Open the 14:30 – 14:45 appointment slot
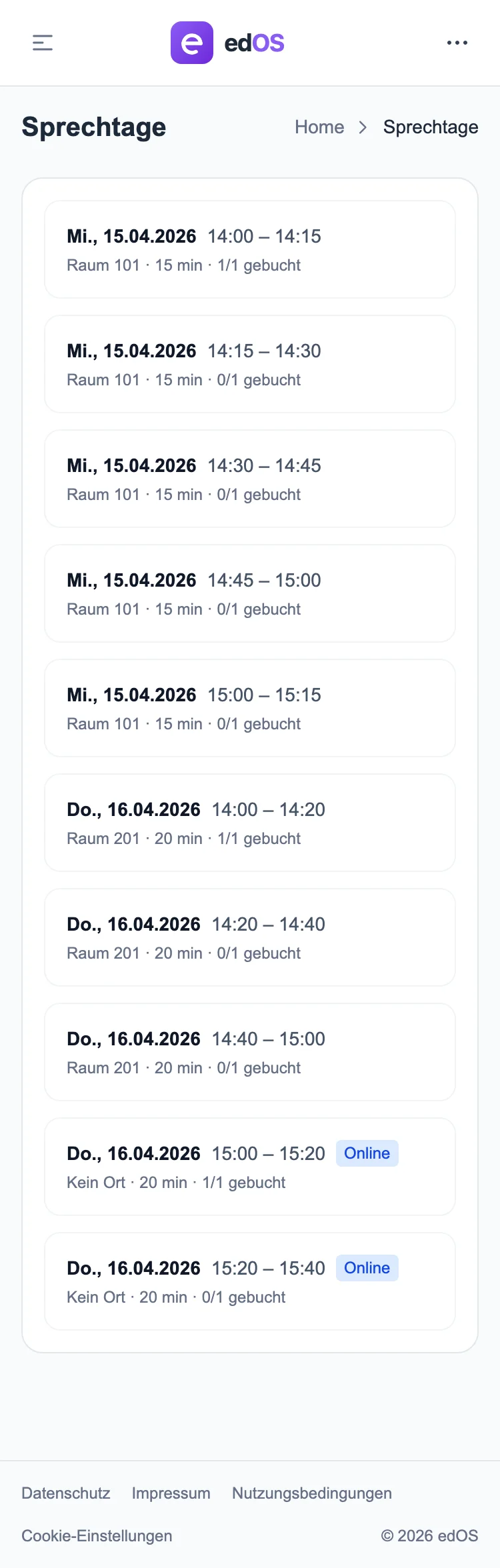 249,478
